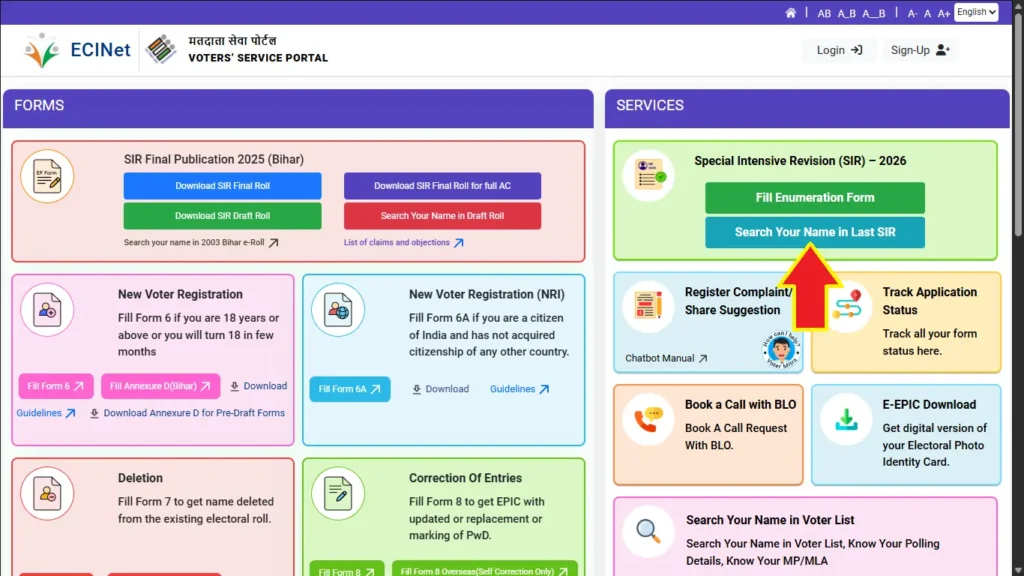Select widest letter spacing A__B option

(x=874, y=13)
